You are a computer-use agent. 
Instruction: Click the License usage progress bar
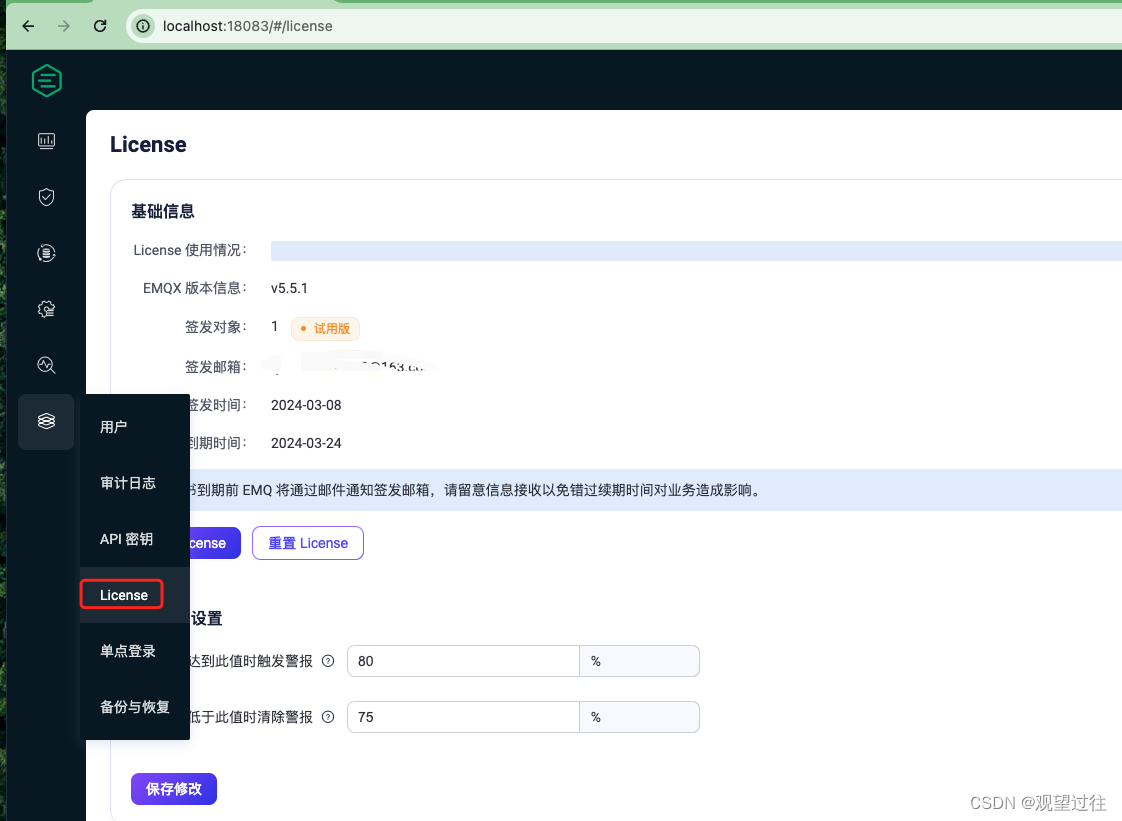[696, 251]
